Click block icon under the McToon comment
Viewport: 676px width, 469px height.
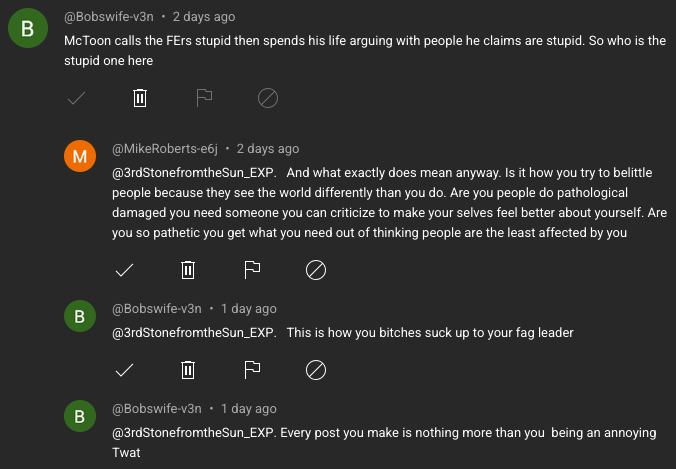tap(267, 98)
